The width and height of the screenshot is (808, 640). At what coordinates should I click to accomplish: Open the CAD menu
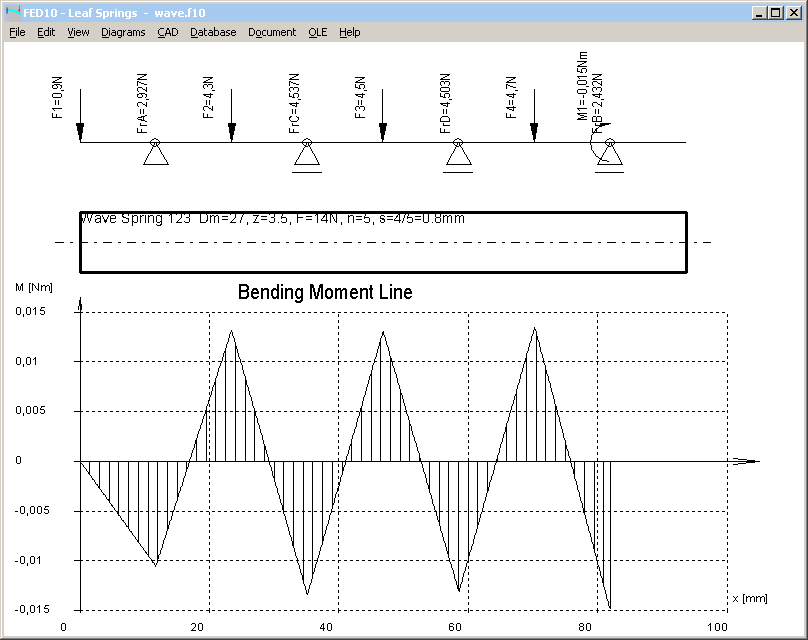point(167,32)
